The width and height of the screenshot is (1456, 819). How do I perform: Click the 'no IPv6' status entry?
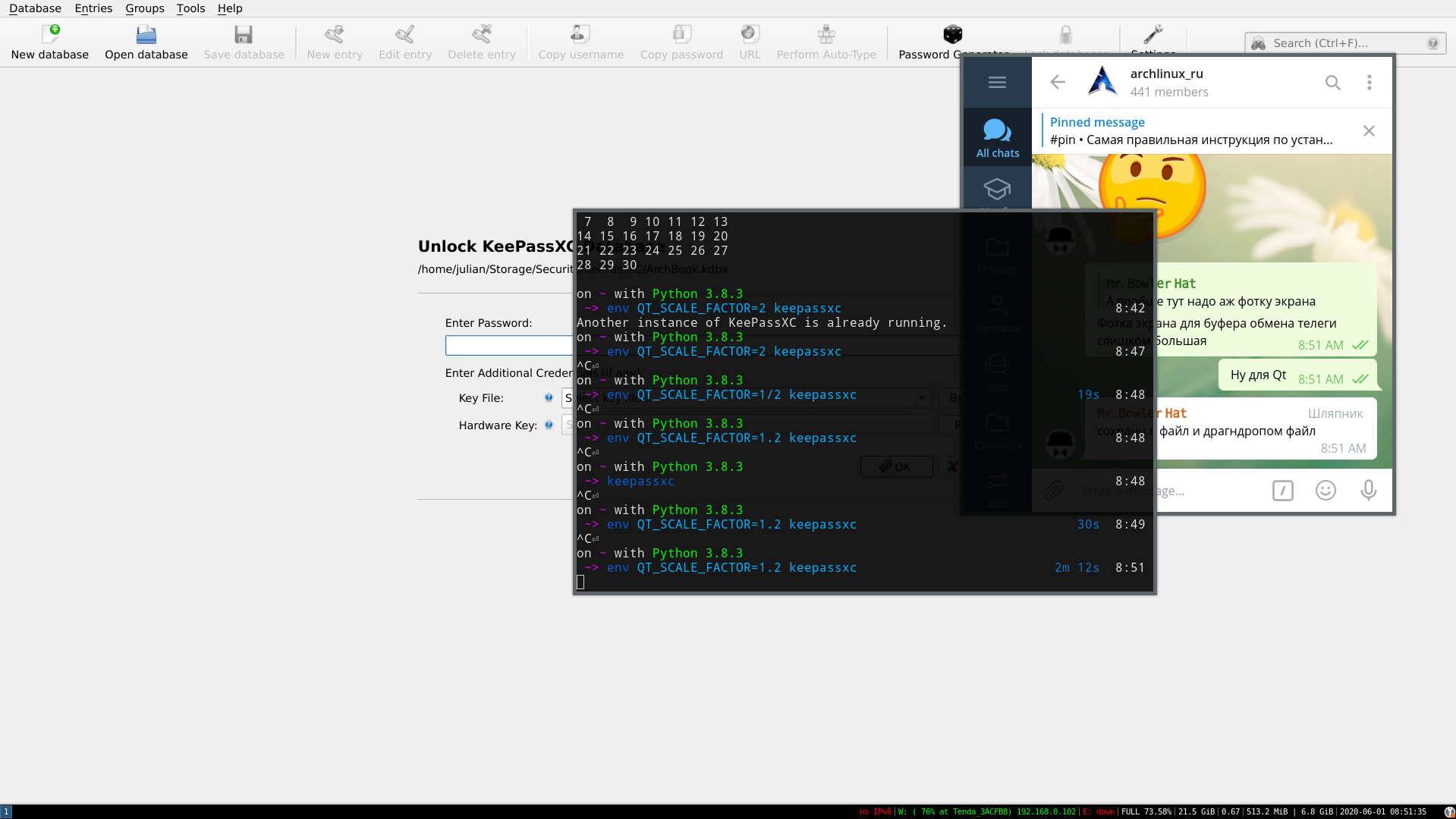876,811
